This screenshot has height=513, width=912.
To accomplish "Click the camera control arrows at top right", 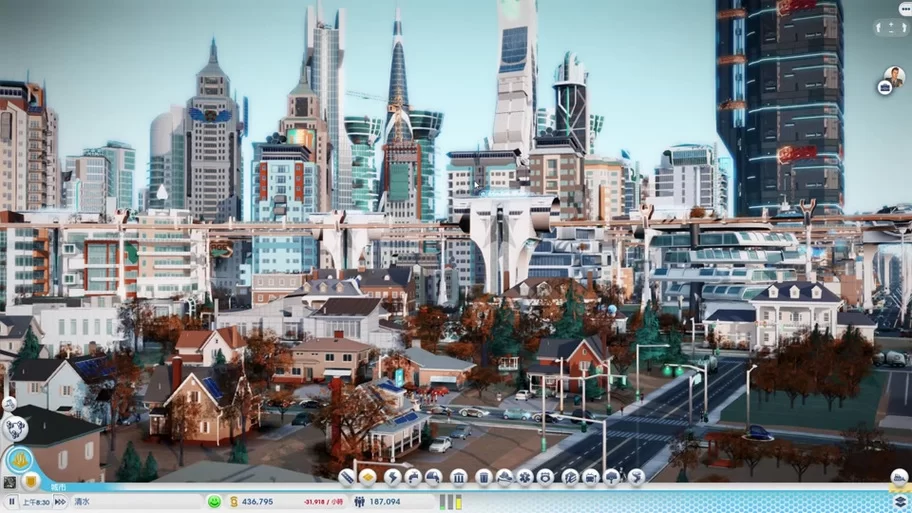I will pos(891,27).
